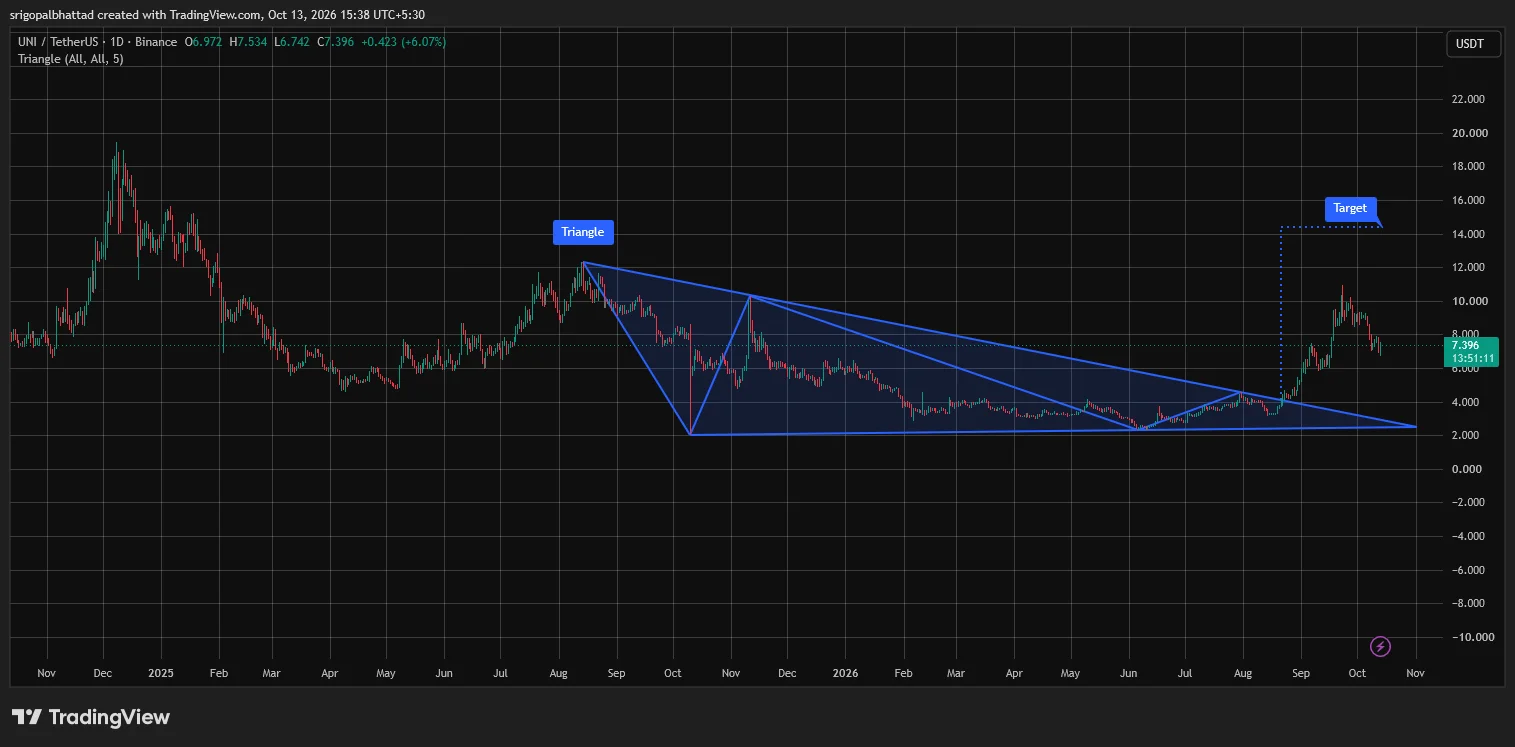Click the blue Triangle pattern label

point(583,232)
